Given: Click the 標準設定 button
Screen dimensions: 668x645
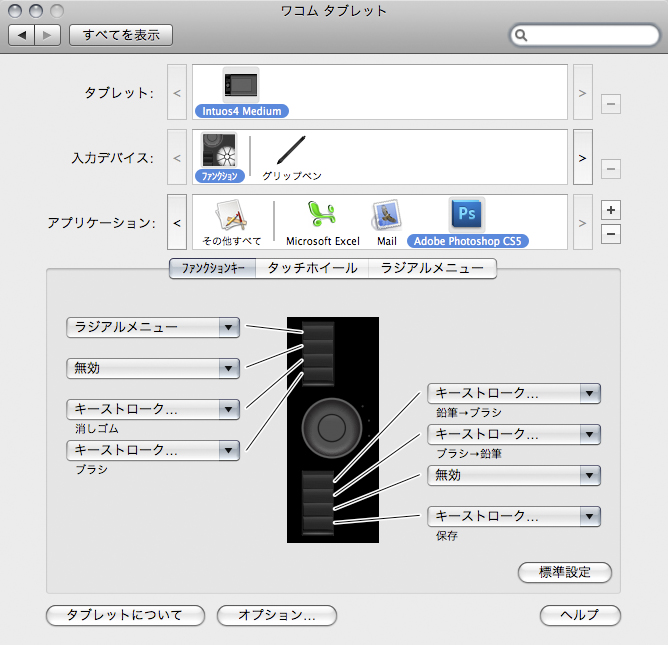Looking at the screenshot, I should click(564, 573).
